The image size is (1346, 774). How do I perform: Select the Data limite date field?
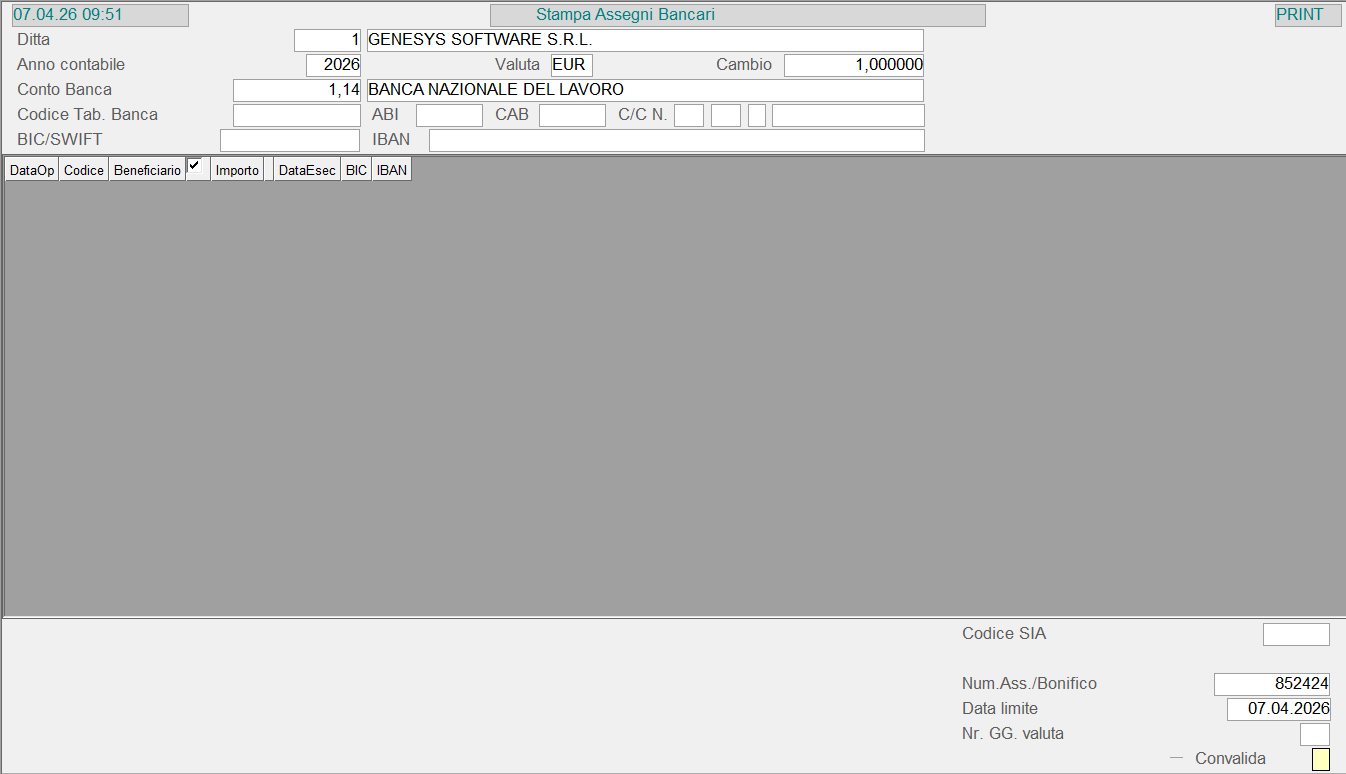click(x=1278, y=709)
